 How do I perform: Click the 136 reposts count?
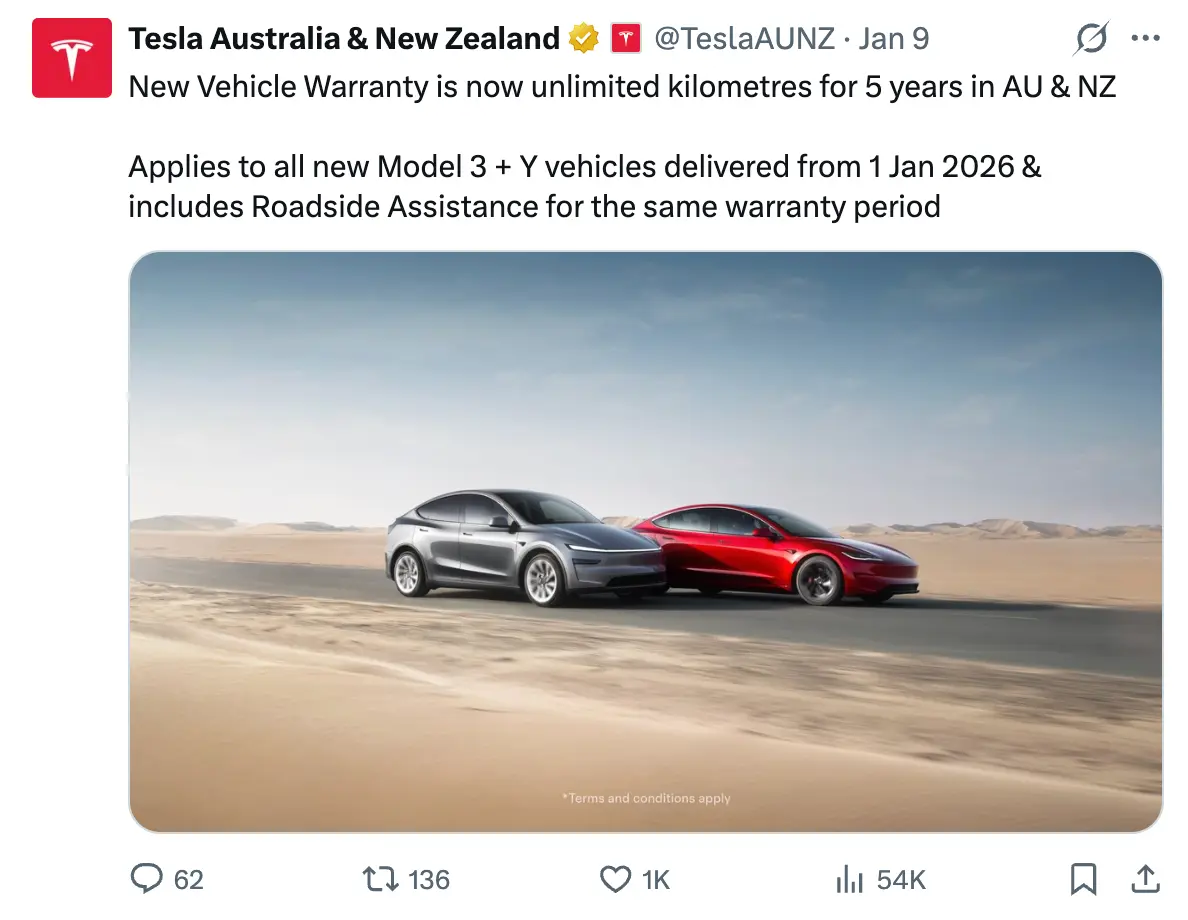[429, 879]
